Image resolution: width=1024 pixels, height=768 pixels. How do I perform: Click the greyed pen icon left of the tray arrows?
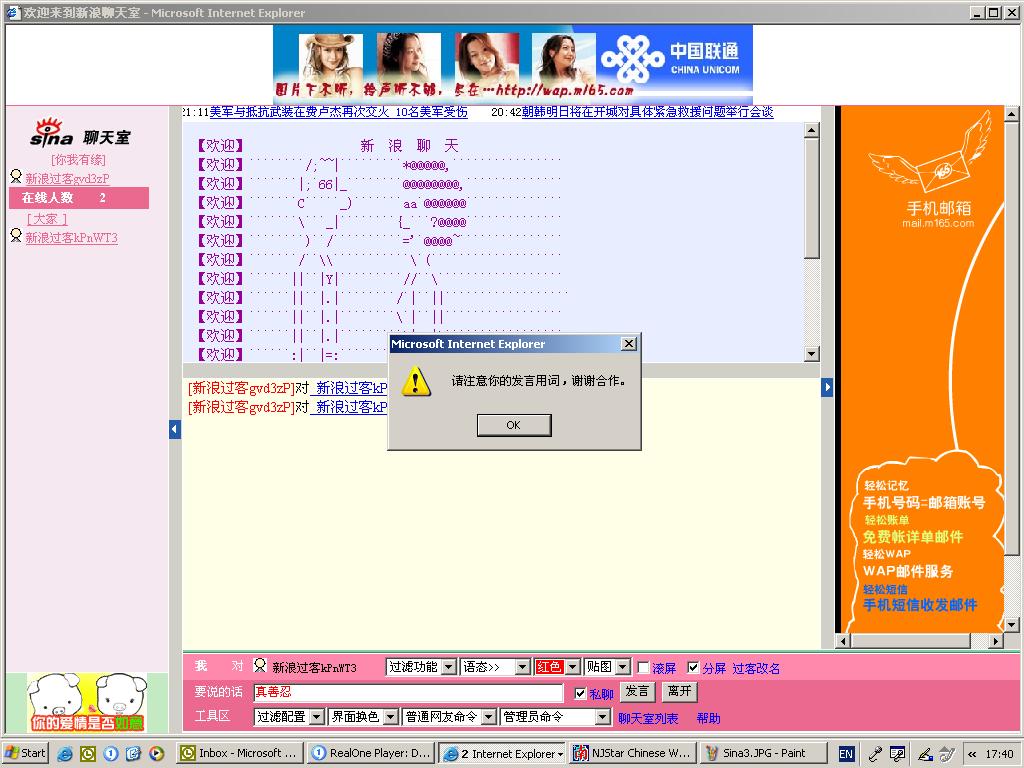click(946, 754)
